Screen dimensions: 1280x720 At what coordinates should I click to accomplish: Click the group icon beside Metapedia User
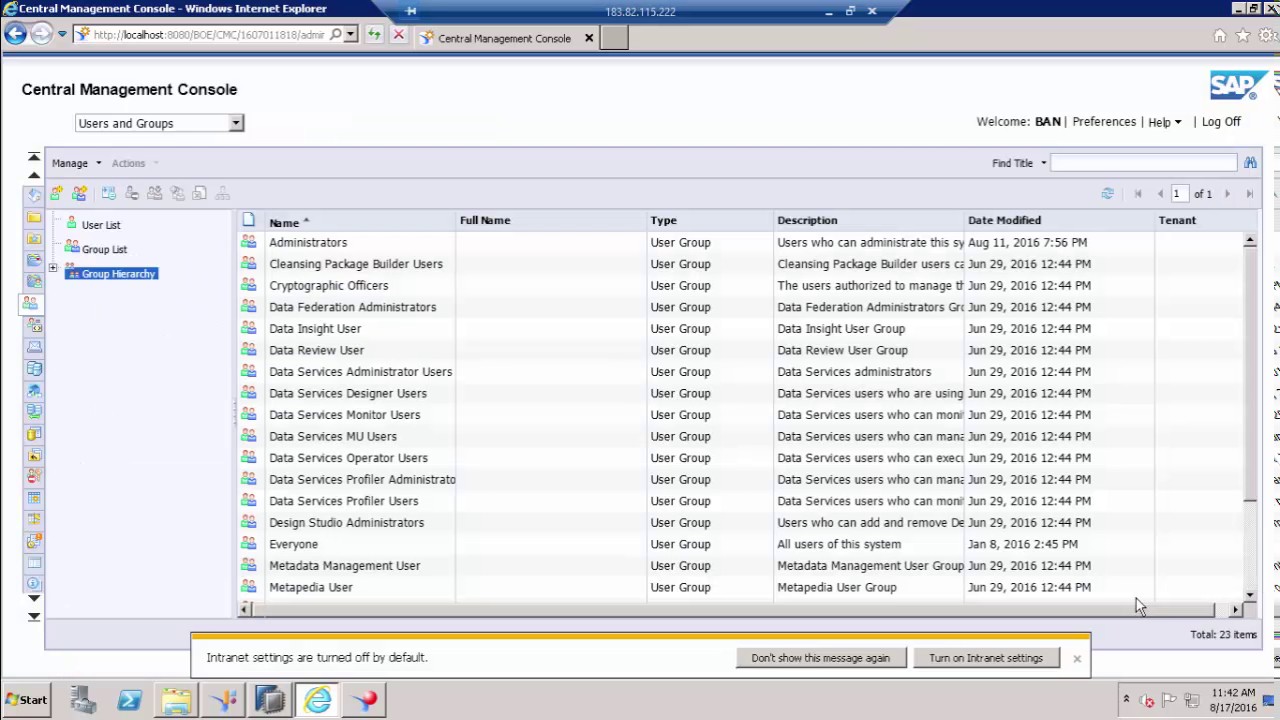click(x=248, y=587)
